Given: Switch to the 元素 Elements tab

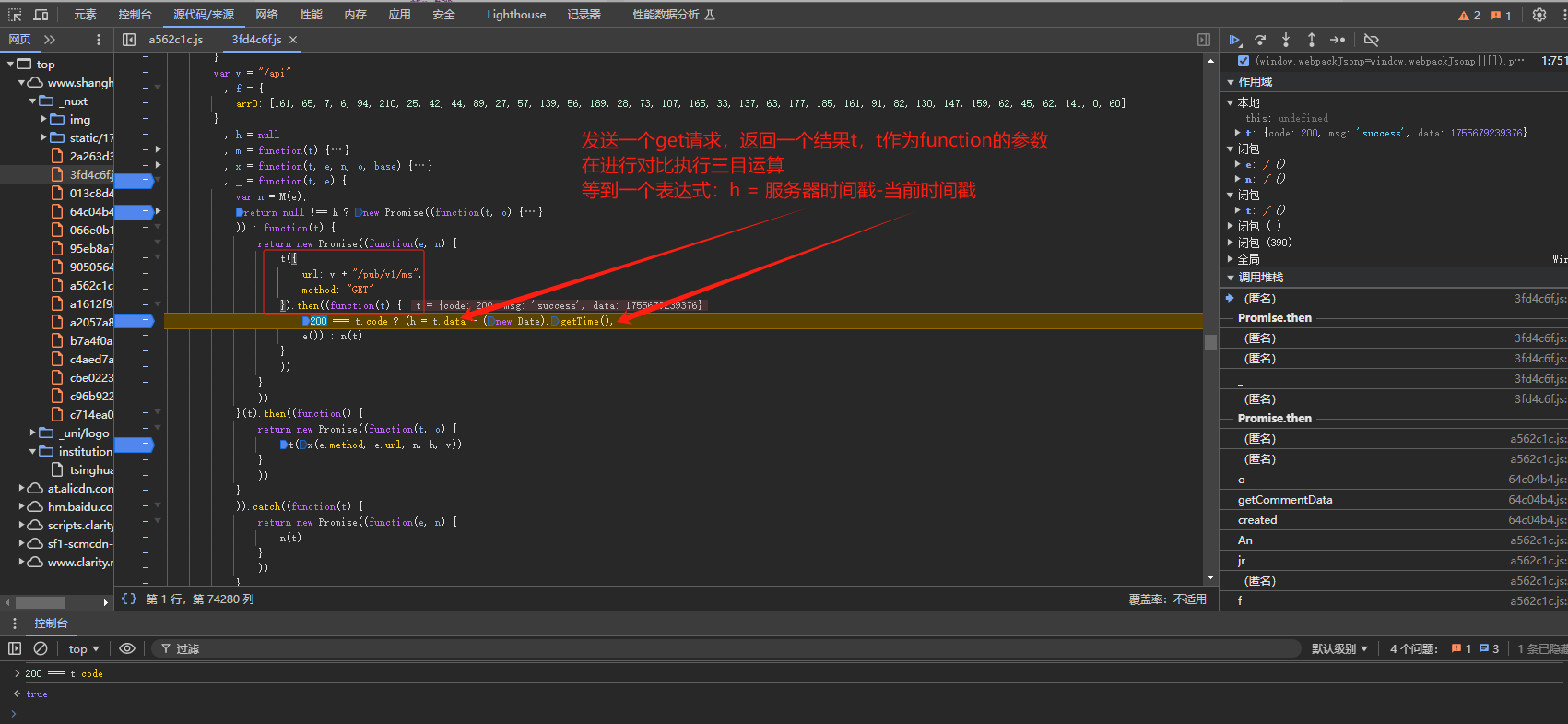Looking at the screenshot, I should (x=85, y=15).
